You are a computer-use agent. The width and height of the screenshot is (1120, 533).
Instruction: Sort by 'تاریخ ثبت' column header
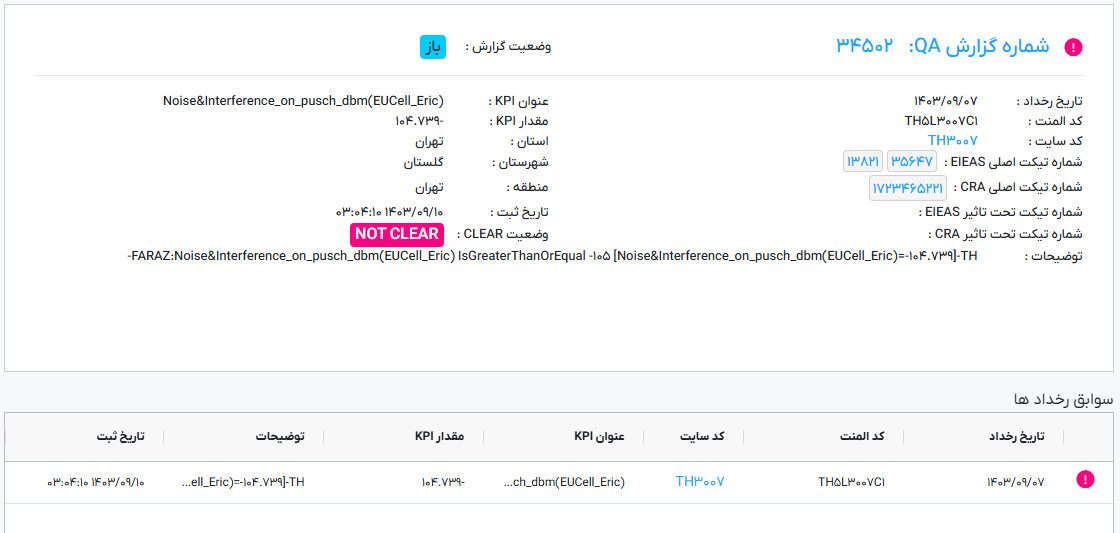coord(120,436)
